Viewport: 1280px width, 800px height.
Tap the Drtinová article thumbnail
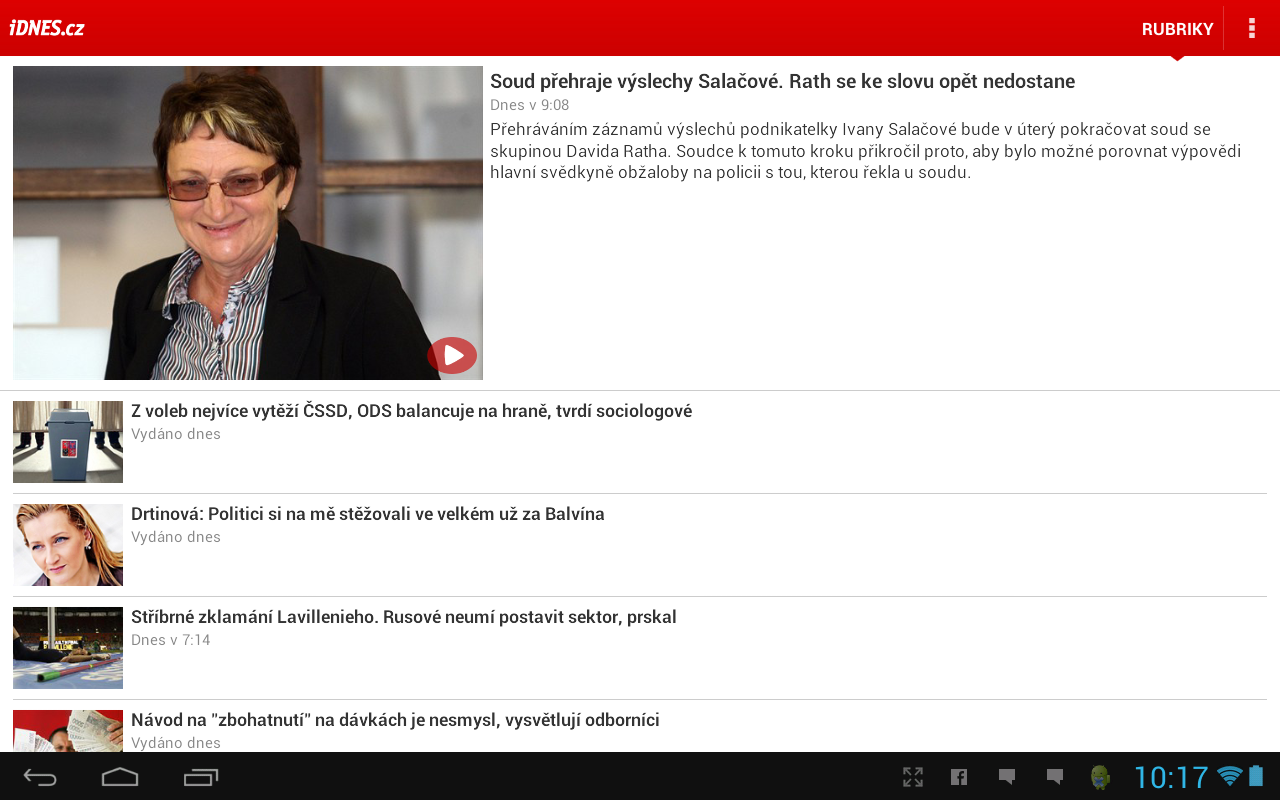tap(67, 545)
